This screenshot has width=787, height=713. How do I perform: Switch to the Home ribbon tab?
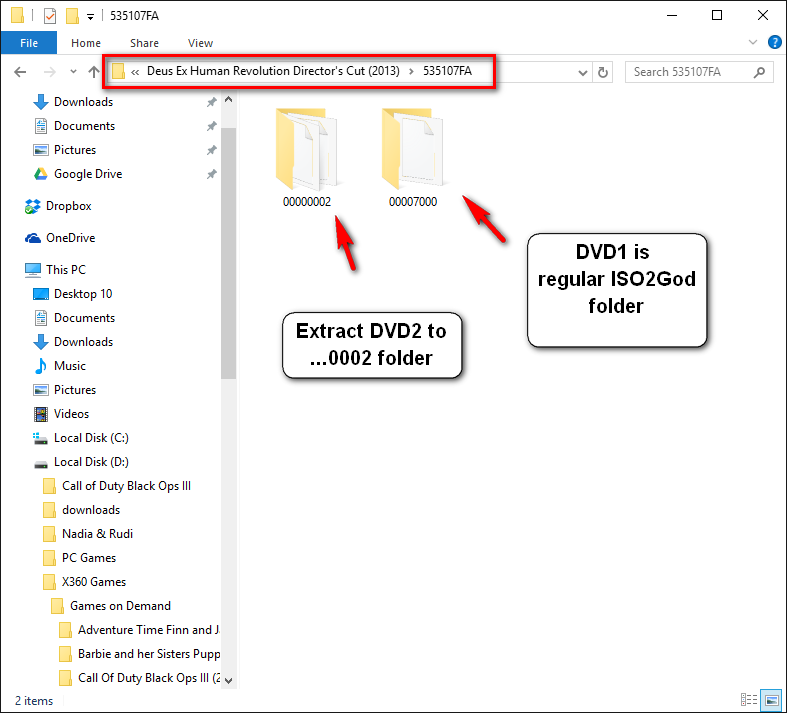point(86,43)
